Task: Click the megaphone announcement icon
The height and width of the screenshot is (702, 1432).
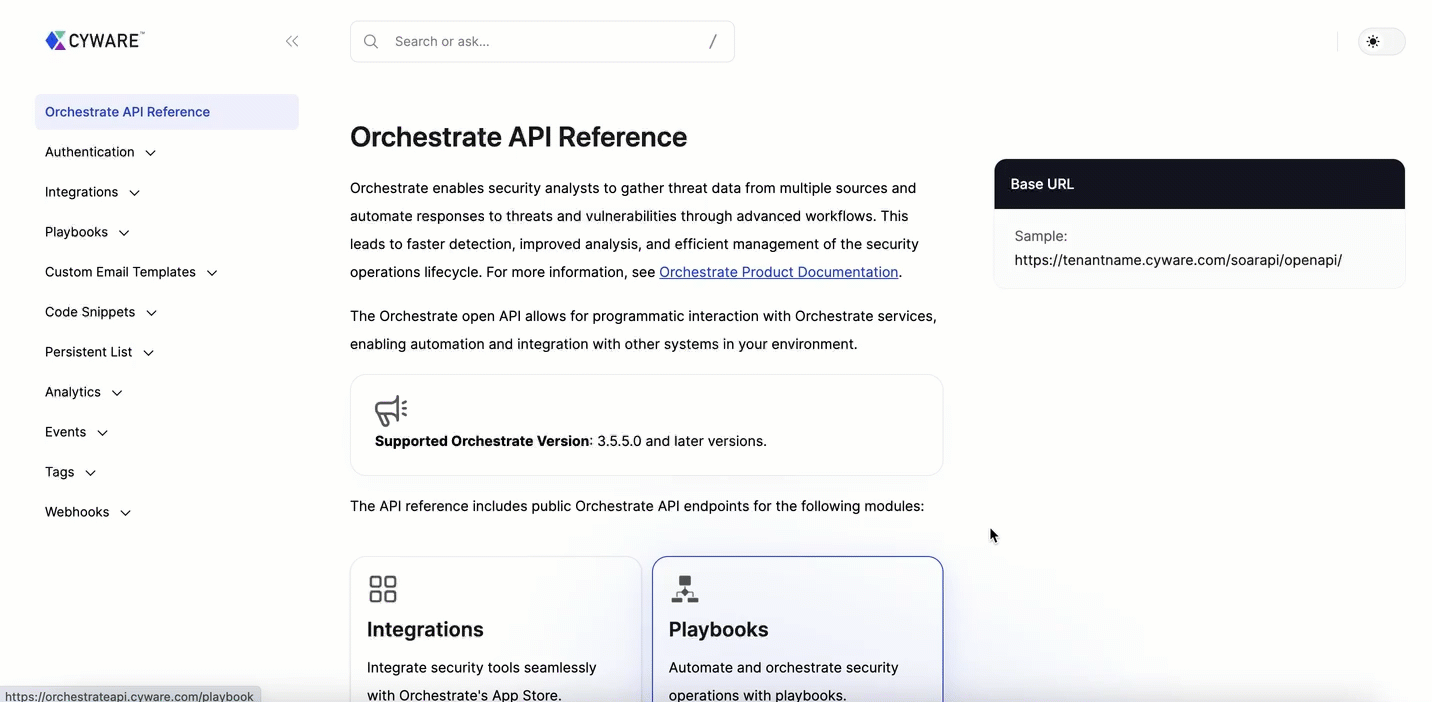Action: tap(391, 410)
